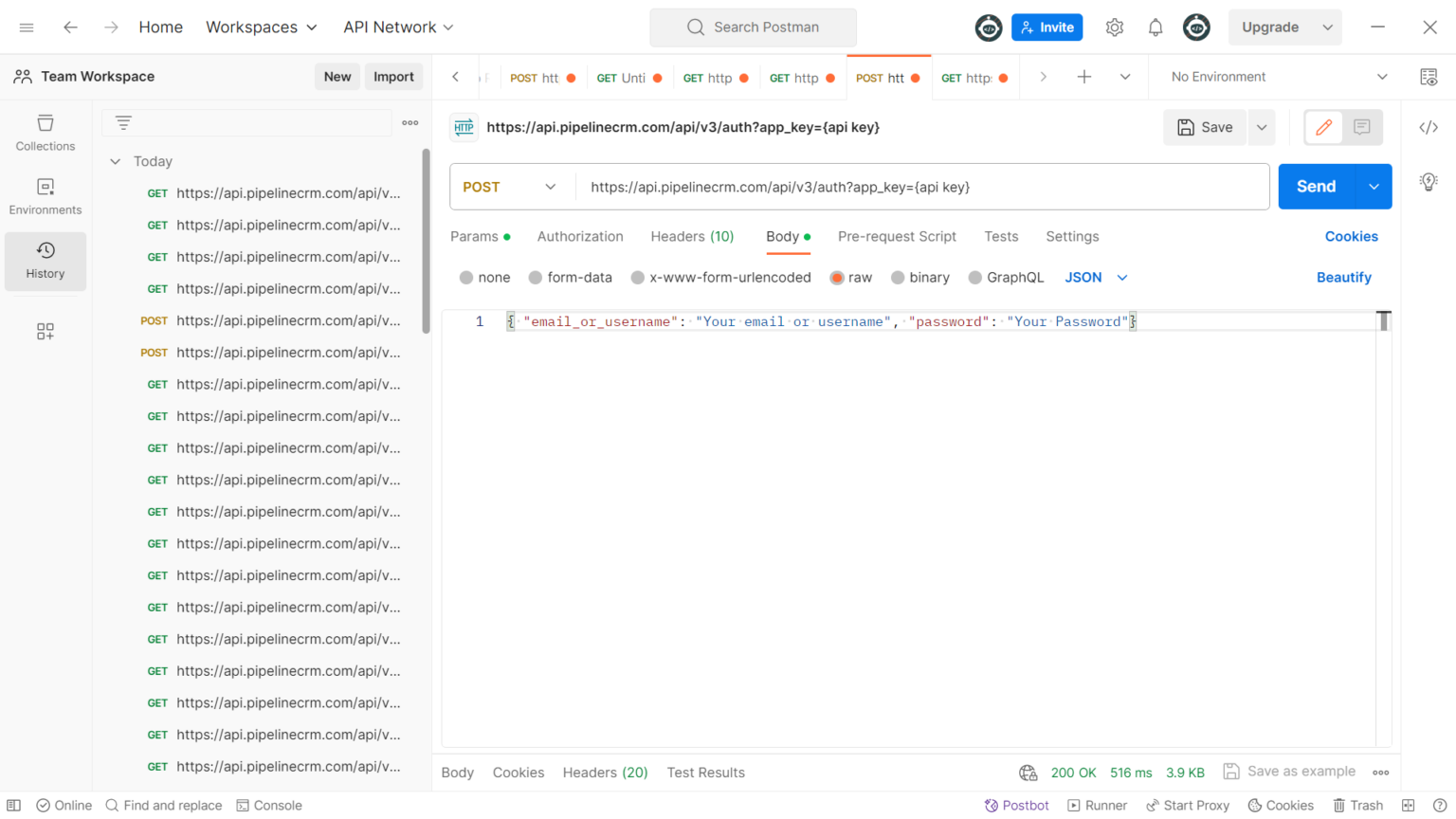The height and width of the screenshot is (819, 1456).
Task: Go back with the left arrow
Action: pos(70,27)
